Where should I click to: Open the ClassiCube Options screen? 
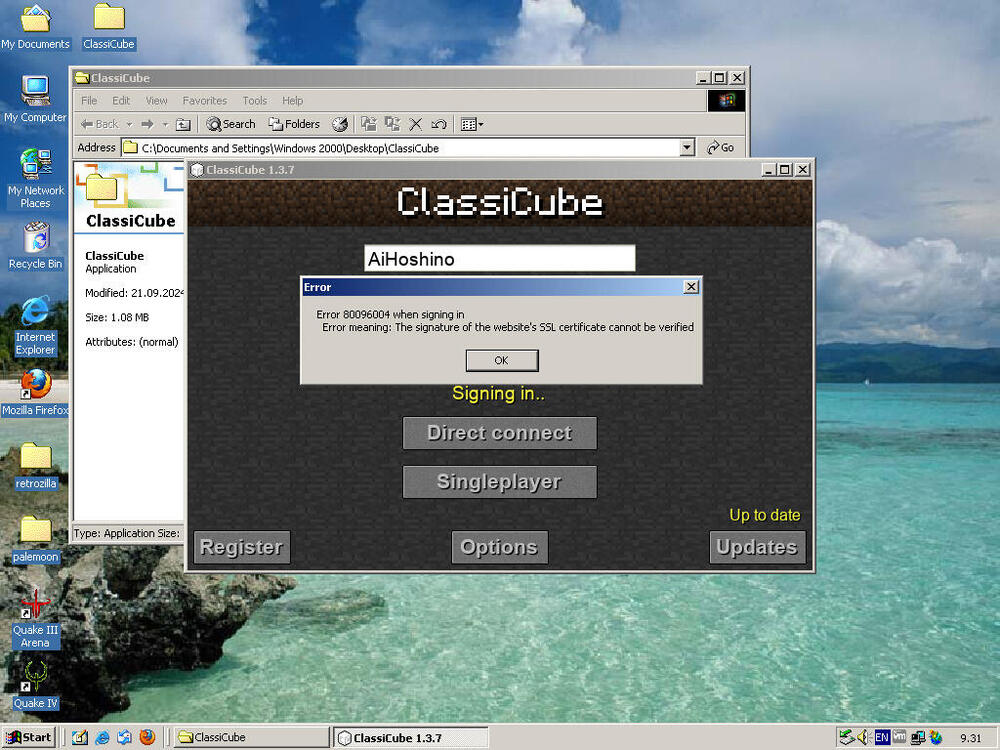(499, 547)
